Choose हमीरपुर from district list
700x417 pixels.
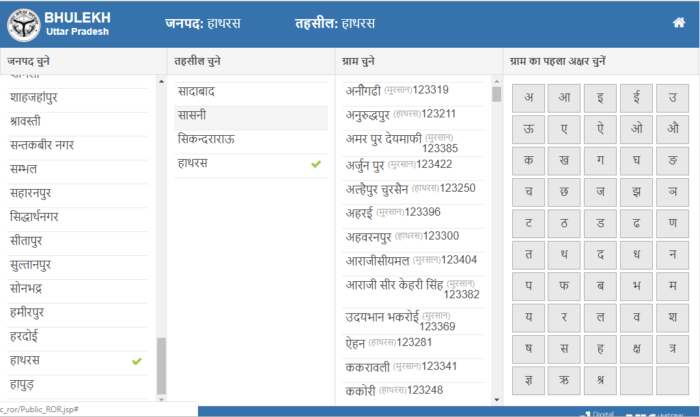click(78, 313)
